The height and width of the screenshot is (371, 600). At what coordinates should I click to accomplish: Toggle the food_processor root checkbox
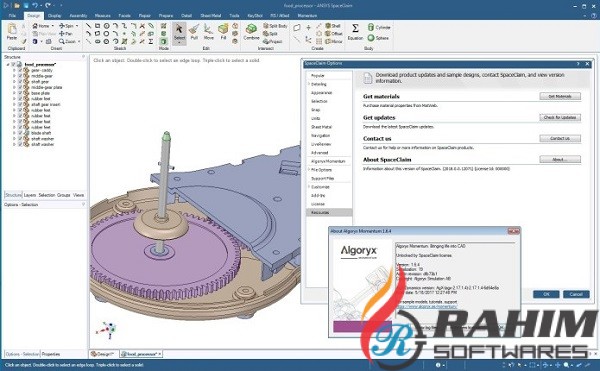point(13,65)
